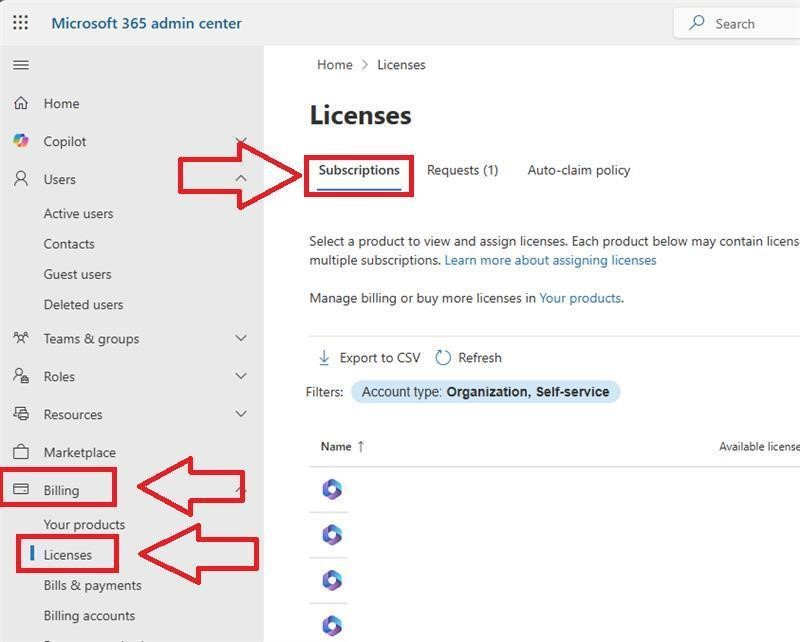The height and width of the screenshot is (642, 800).
Task: Click the Teams & groups people icon
Action: coord(21,338)
